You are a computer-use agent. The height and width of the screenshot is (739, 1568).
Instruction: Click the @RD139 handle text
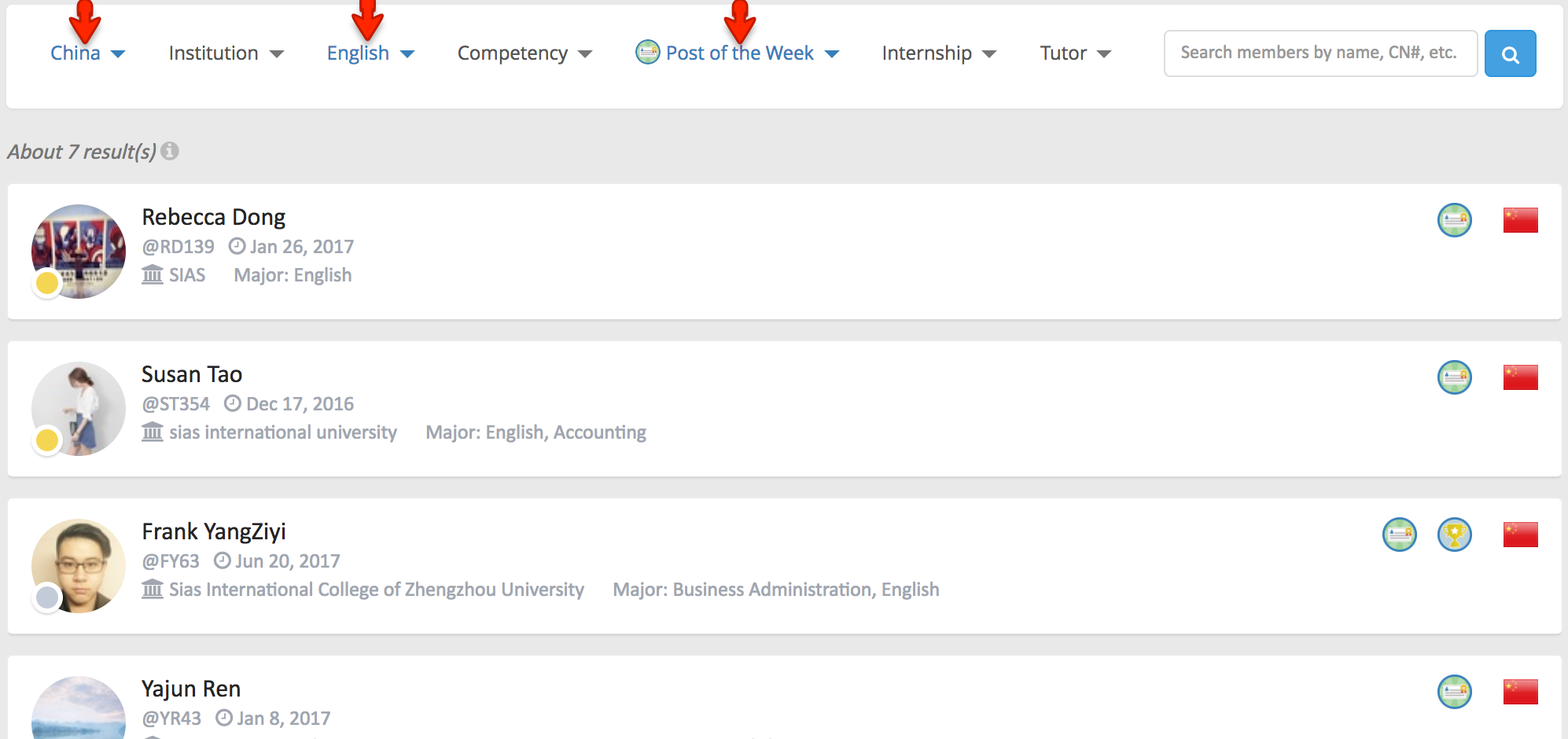point(178,247)
